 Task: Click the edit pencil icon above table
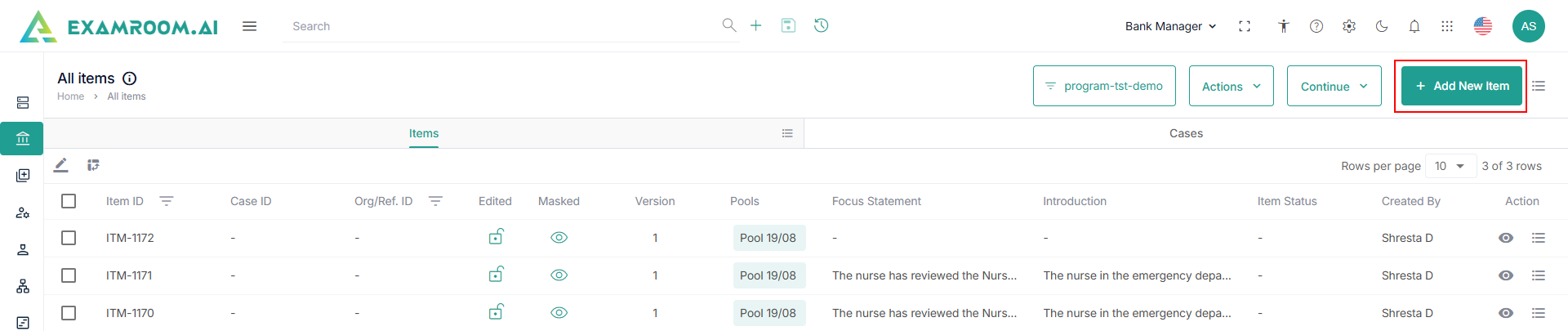pos(61,166)
